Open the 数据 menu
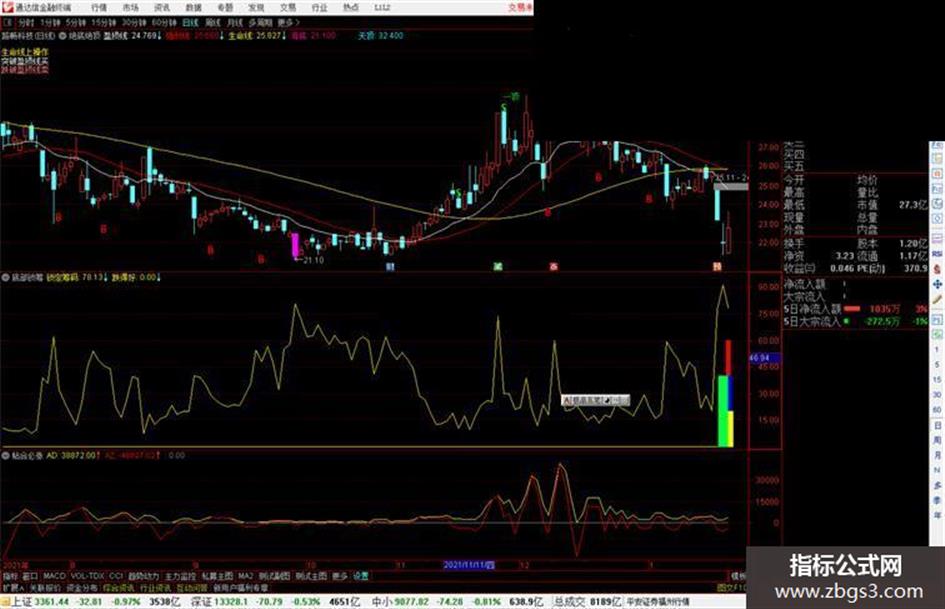The width and height of the screenshot is (945, 609). [x=193, y=7]
